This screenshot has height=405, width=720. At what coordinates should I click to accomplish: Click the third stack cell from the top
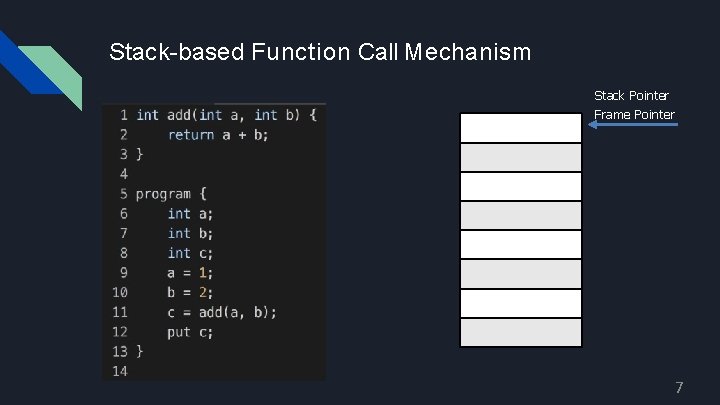click(520, 186)
